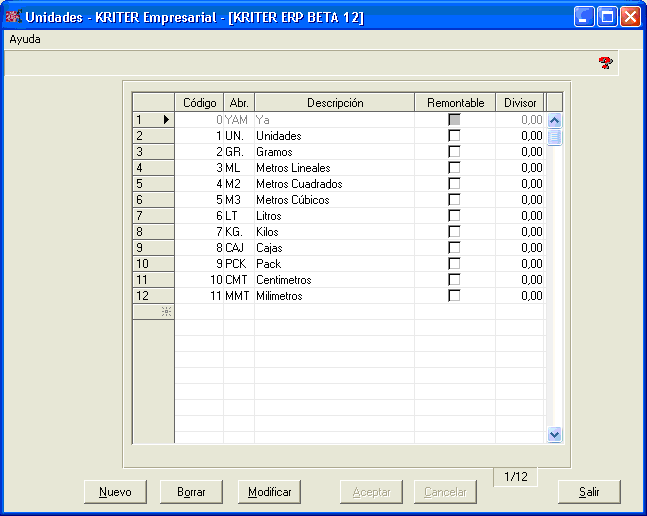
Task: Click the red question mark help icon
Action: tap(605, 63)
